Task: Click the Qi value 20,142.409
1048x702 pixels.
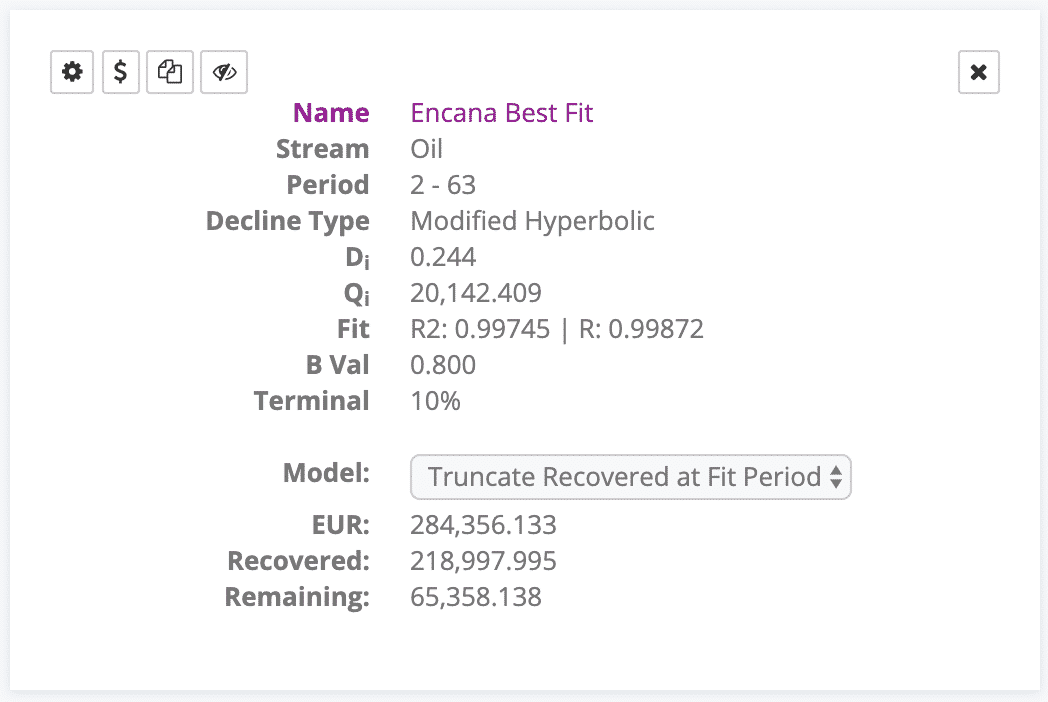Action: 476,293
